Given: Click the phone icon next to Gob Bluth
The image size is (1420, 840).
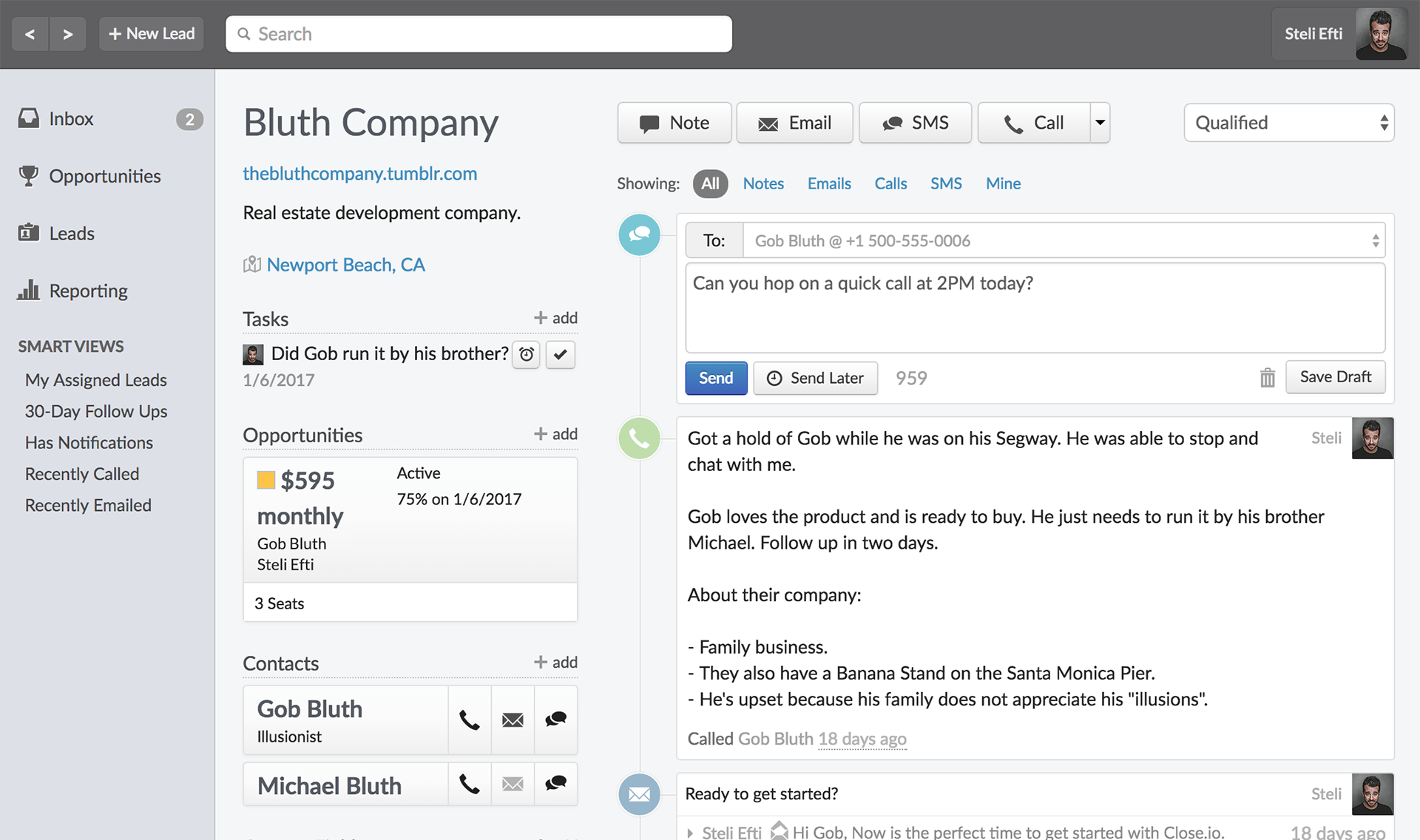Looking at the screenshot, I should [x=469, y=719].
